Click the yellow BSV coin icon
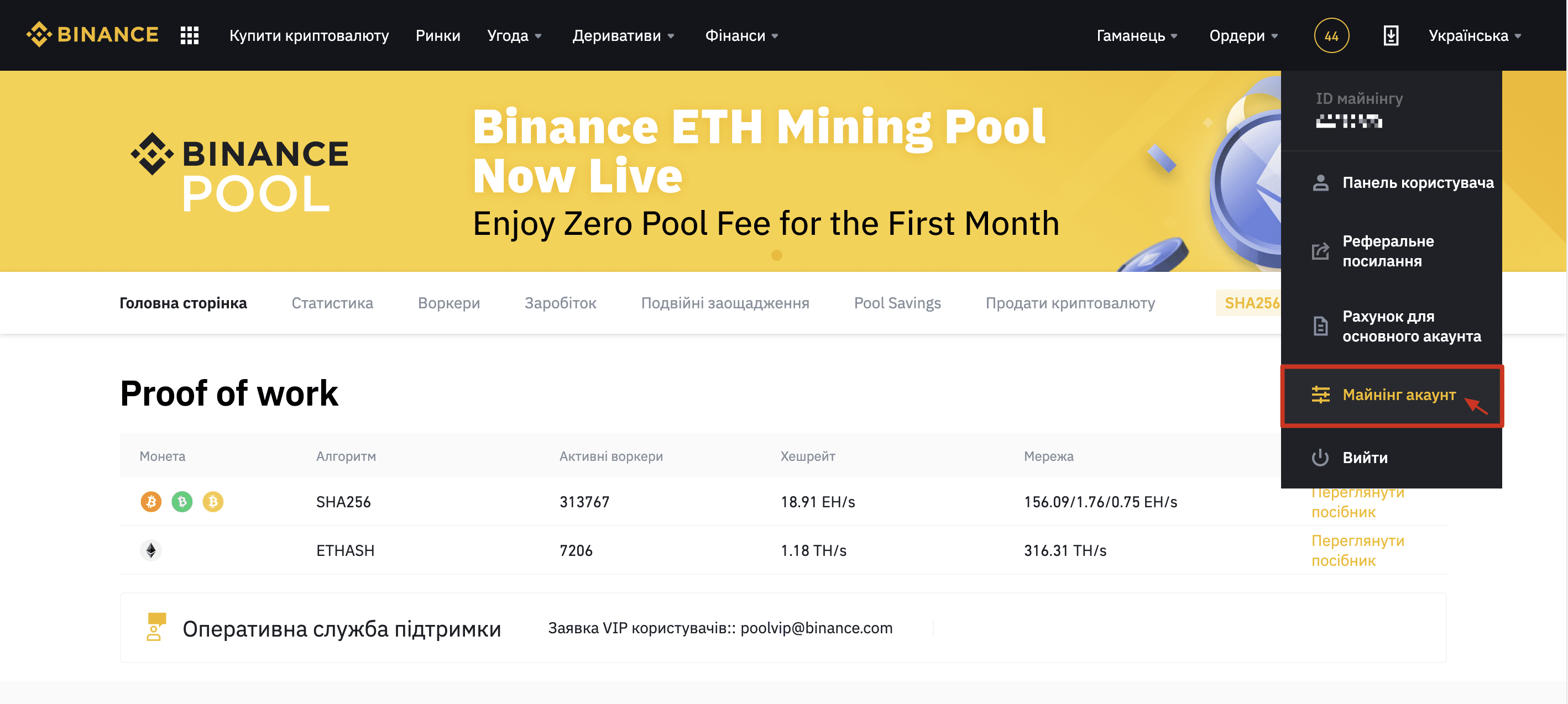Image resolution: width=1568 pixels, height=704 pixels. pyautogui.click(x=213, y=501)
